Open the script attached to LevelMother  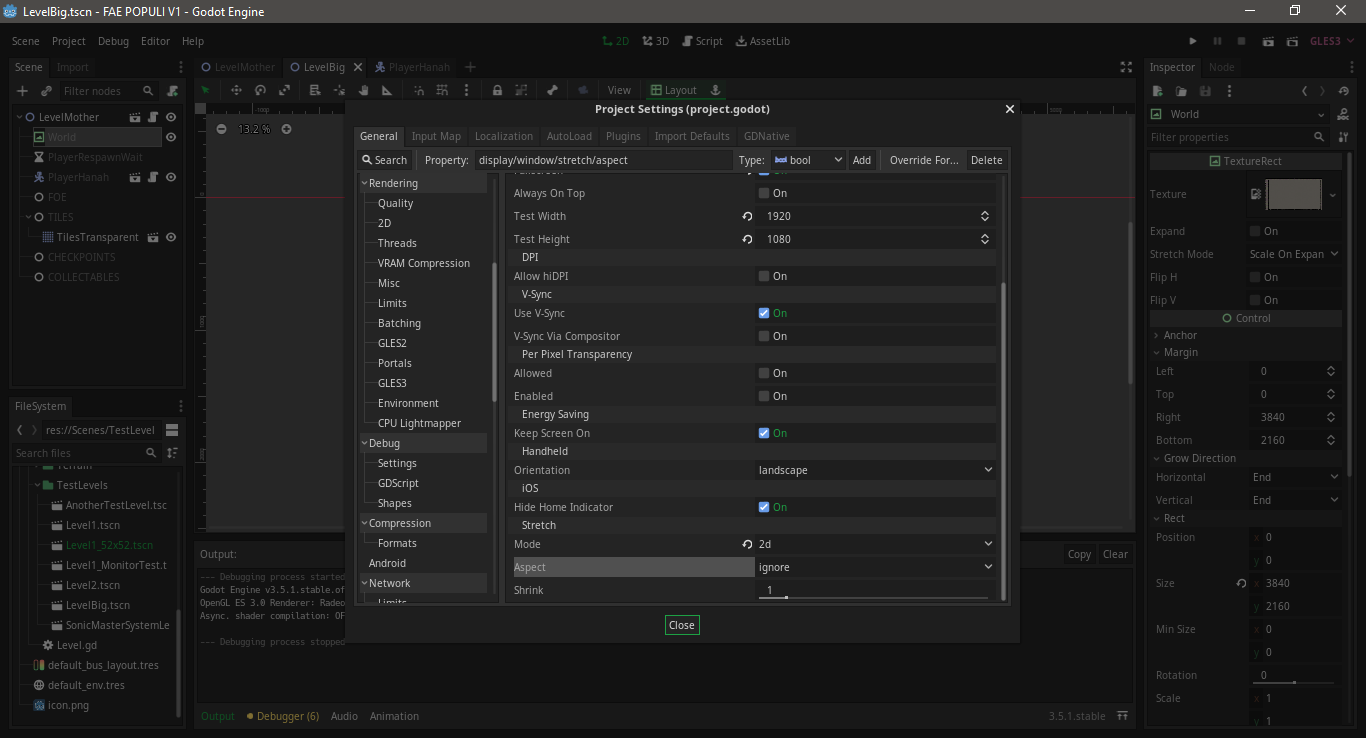pos(153,117)
